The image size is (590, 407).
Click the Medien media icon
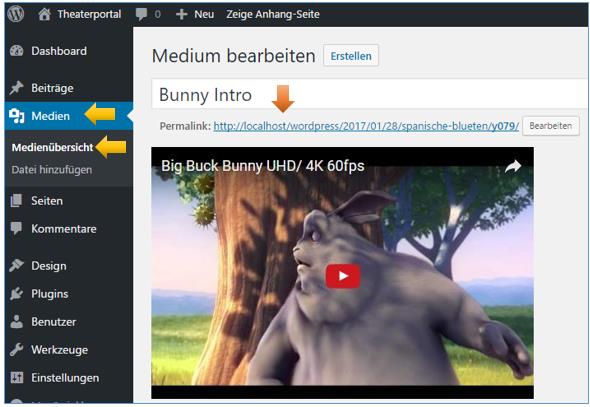[x=17, y=116]
